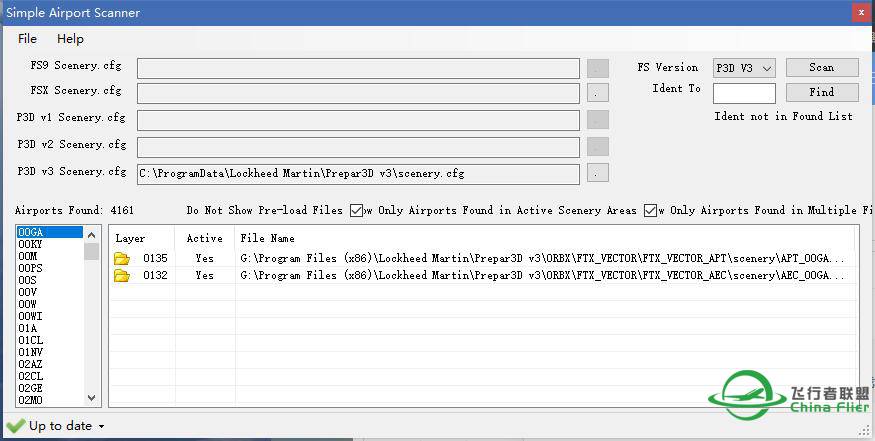Select airport 00V in the list
This screenshot has width=875, height=441.
(50, 293)
